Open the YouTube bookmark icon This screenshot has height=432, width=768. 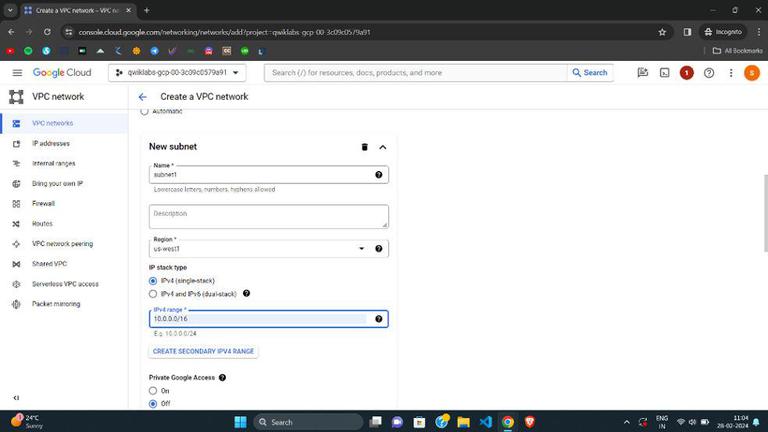10,51
